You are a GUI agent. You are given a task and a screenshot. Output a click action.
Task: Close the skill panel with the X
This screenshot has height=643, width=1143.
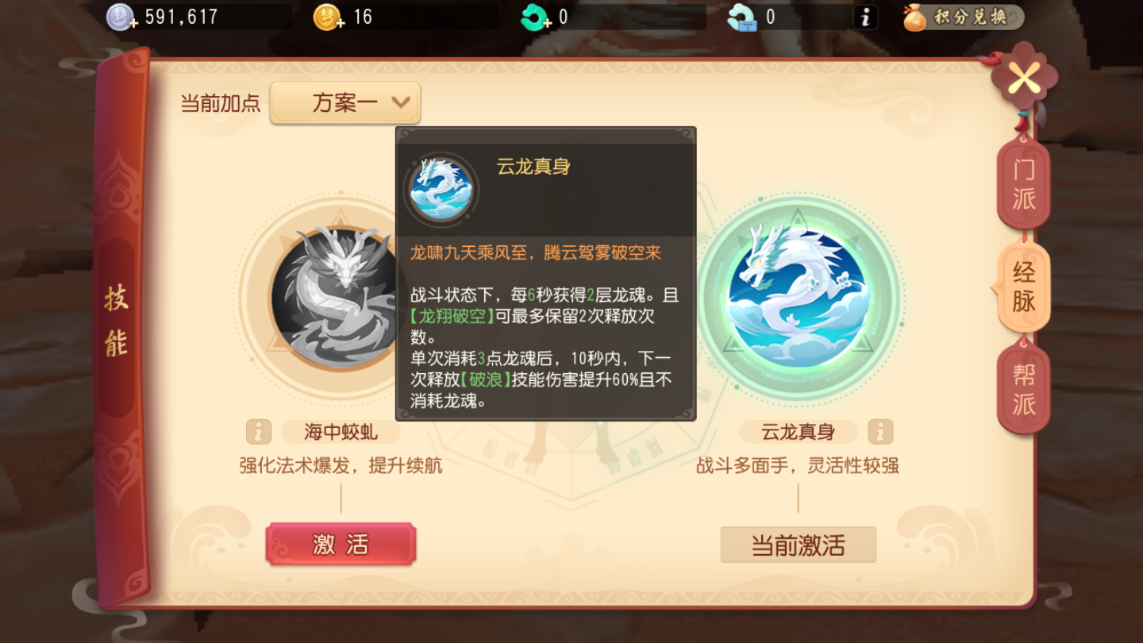pos(1024,78)
